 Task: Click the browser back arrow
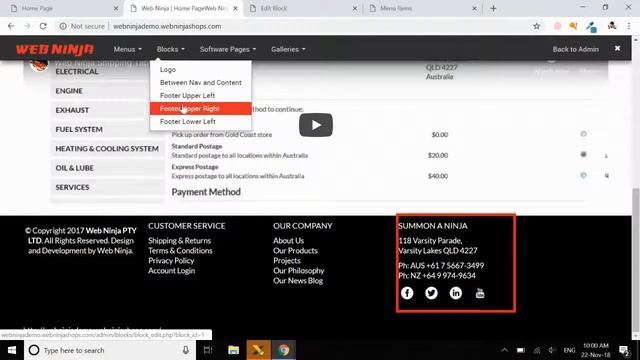click(x=11, y=26)
